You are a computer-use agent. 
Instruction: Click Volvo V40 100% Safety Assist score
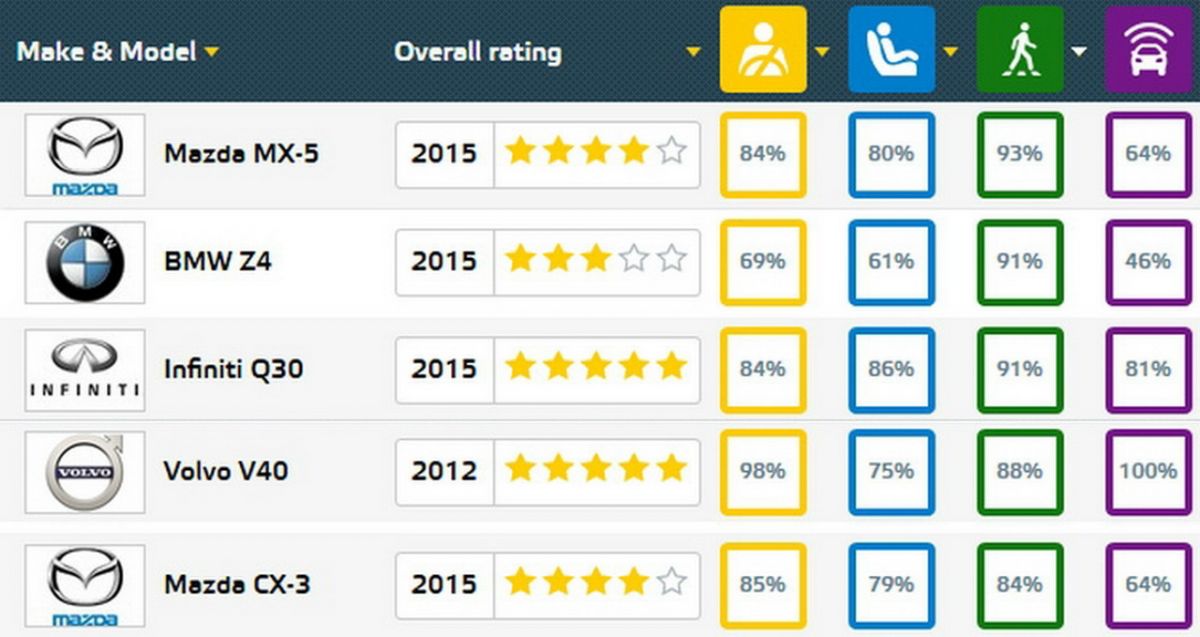point(1147,470)
